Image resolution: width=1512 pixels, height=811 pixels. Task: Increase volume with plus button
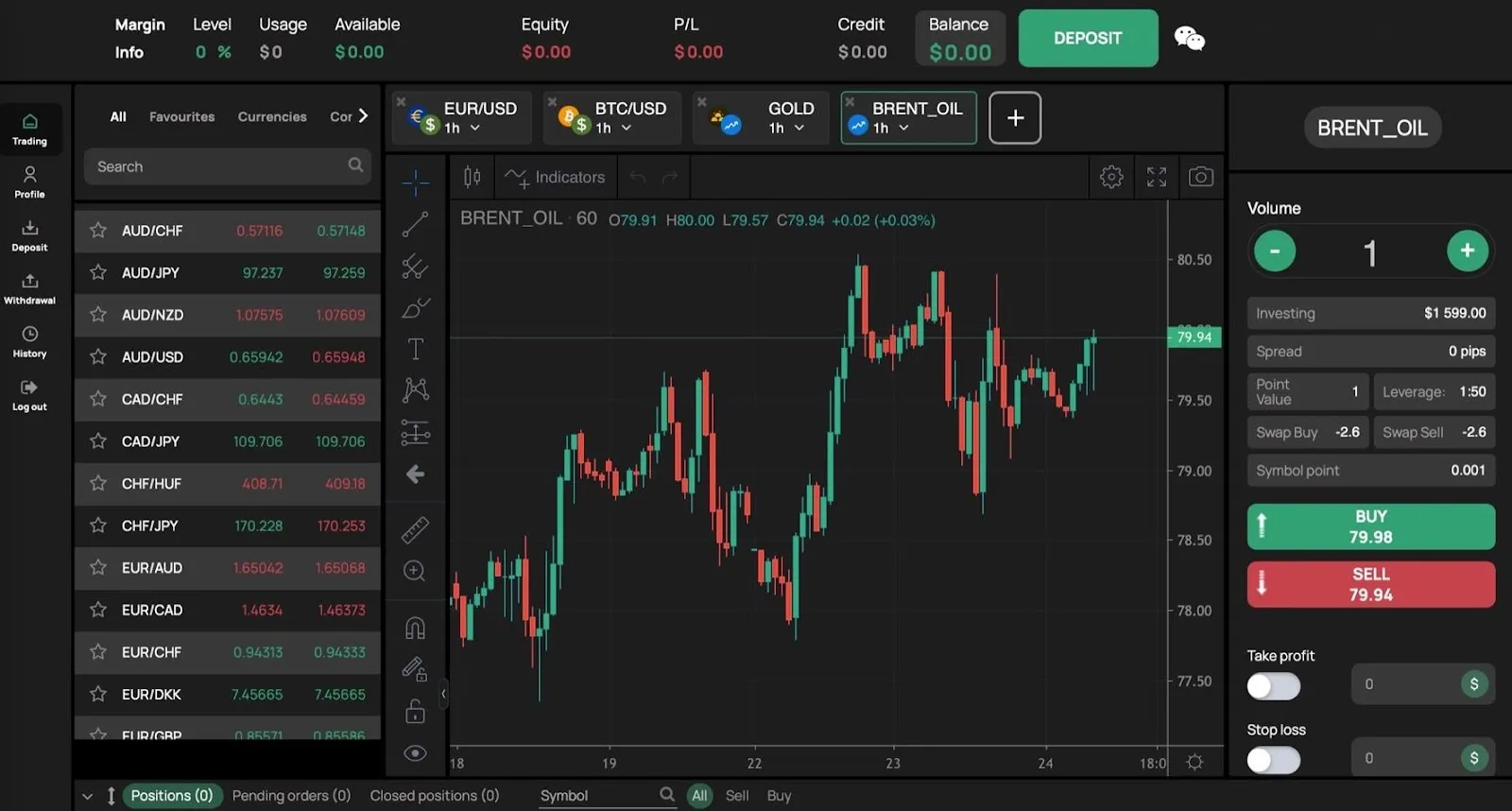click(x=1468, y=250)
